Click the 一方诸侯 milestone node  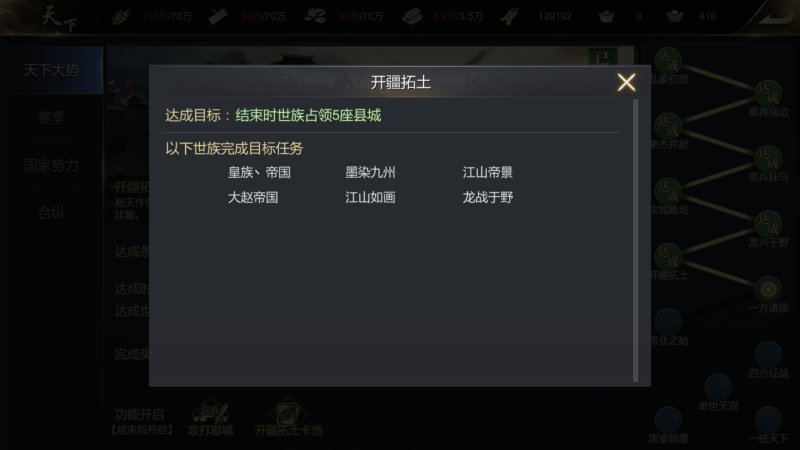point(768,289)
